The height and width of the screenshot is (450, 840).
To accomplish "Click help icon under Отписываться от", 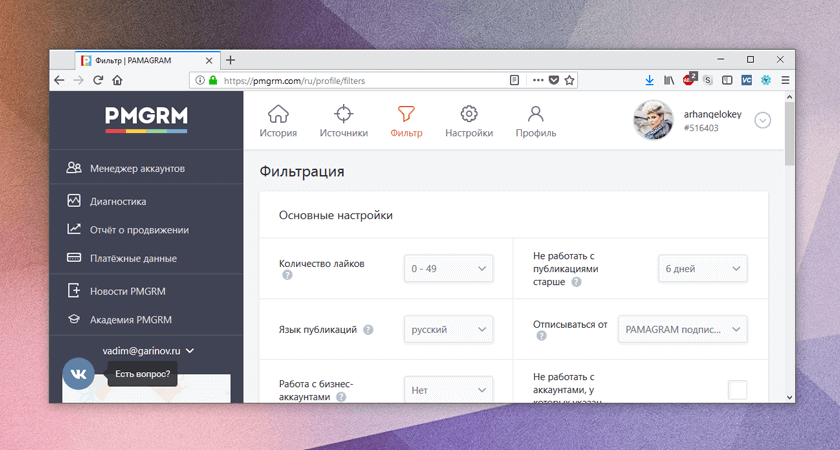I will (542, 336).
